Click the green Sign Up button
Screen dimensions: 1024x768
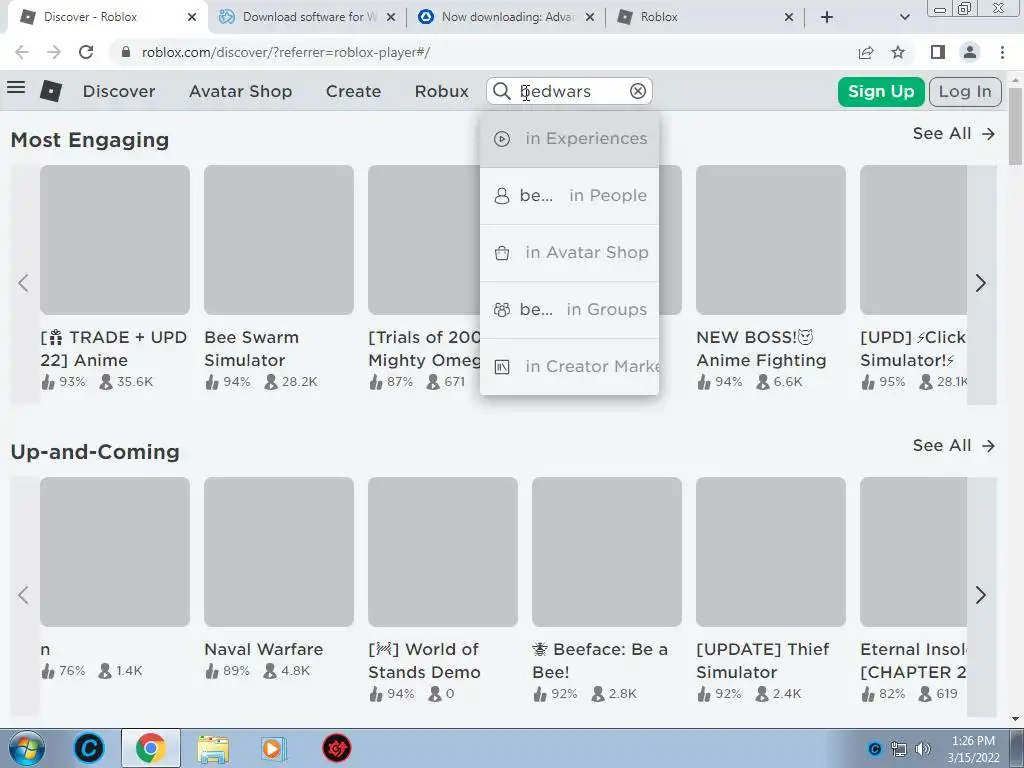pos(881,91)
